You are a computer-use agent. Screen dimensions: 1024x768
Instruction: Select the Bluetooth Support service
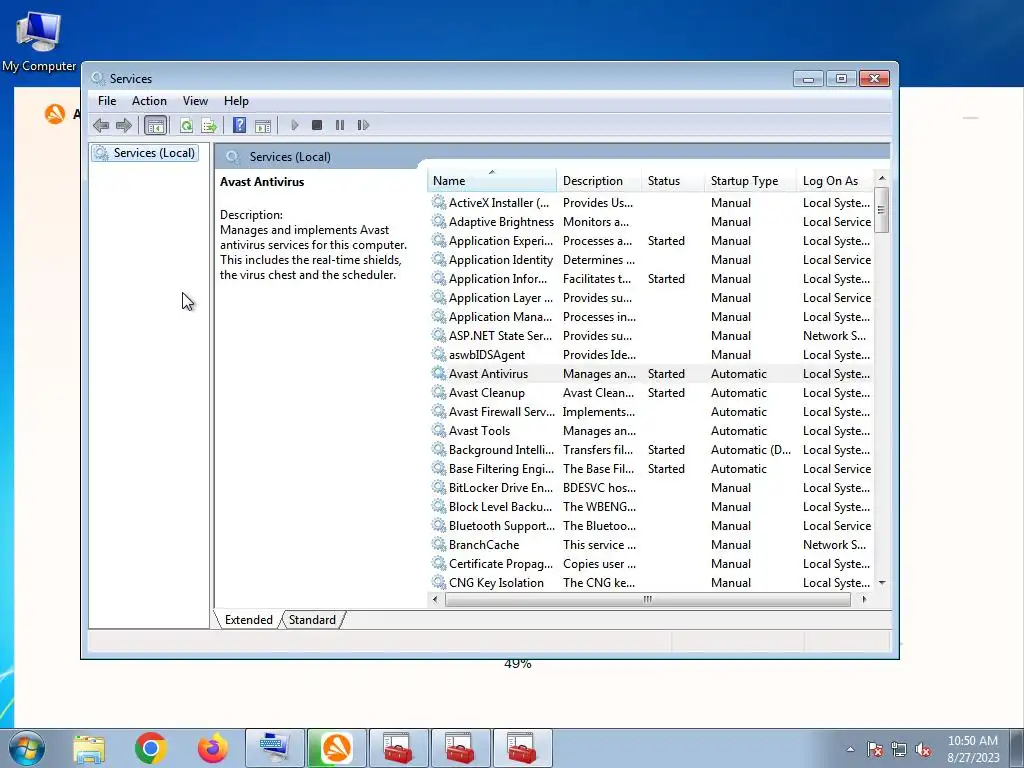click(x=651, y=525)
